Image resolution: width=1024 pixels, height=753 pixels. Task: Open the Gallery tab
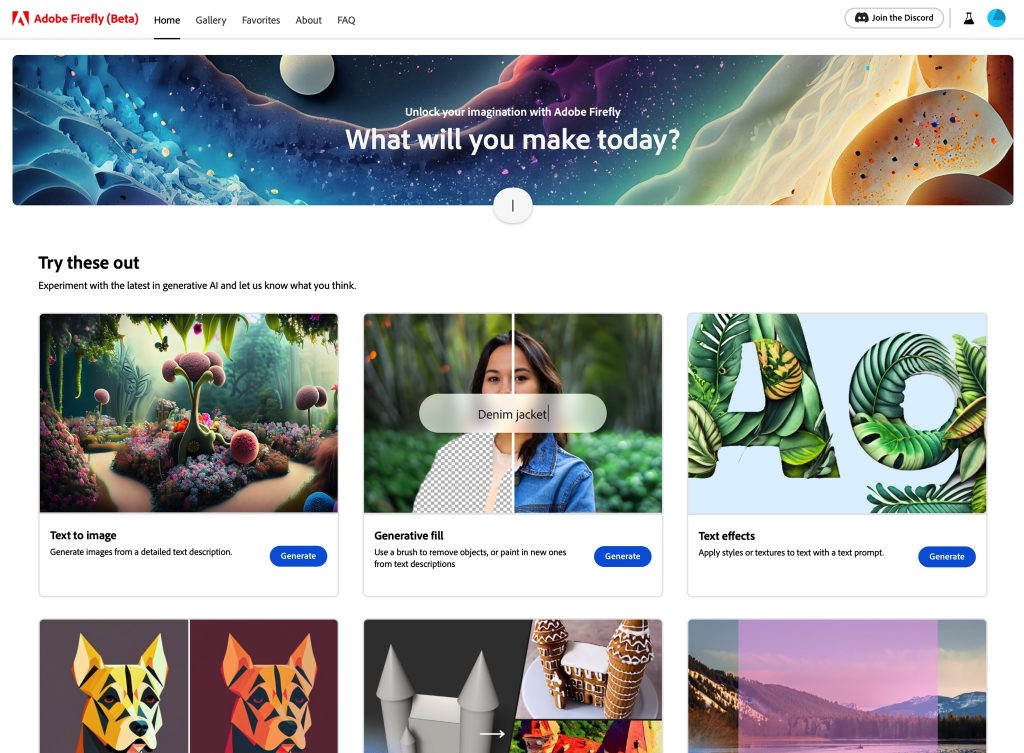[211, 20]
